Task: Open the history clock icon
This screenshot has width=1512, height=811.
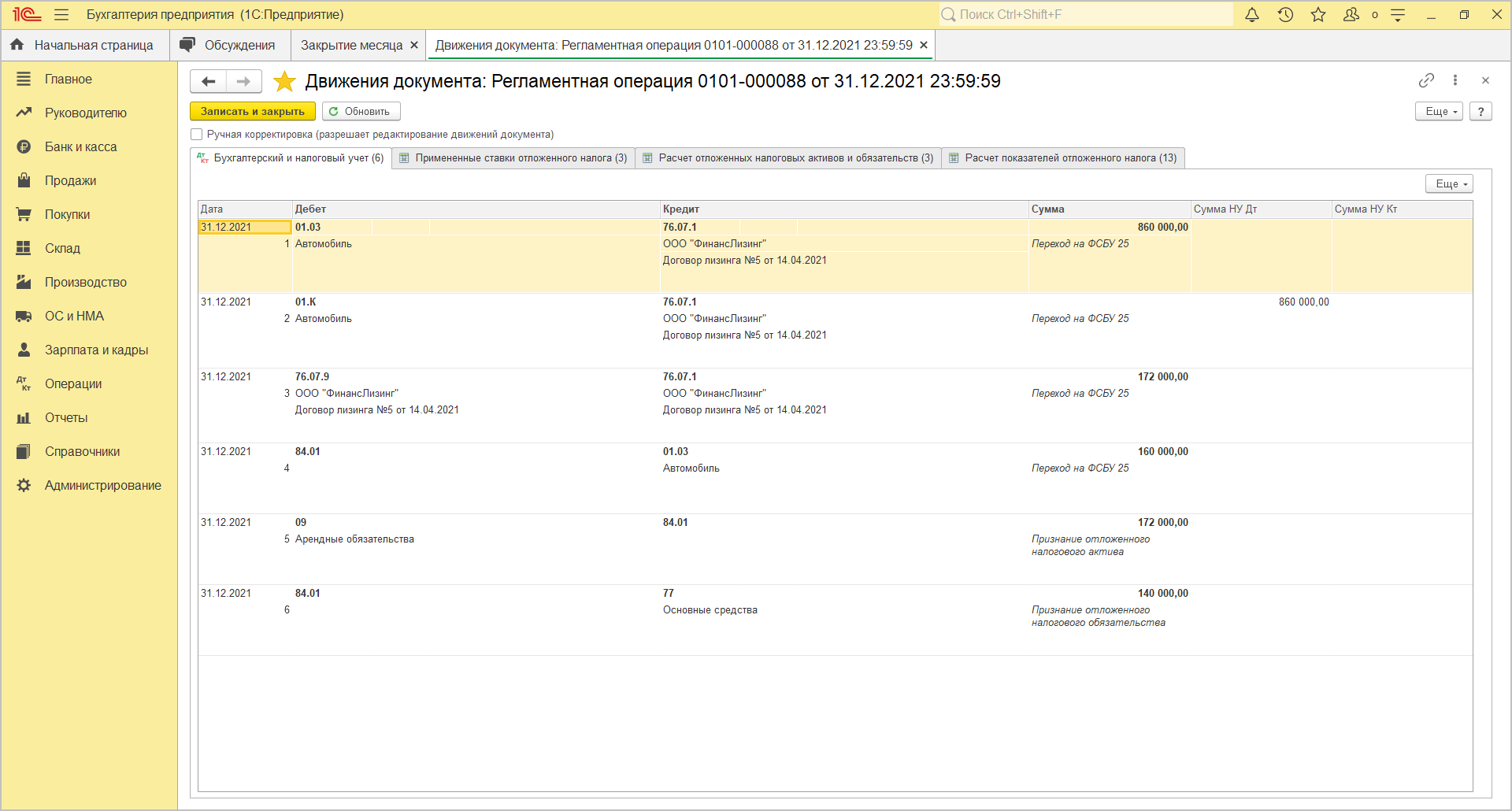Action: coord(1285,14)
